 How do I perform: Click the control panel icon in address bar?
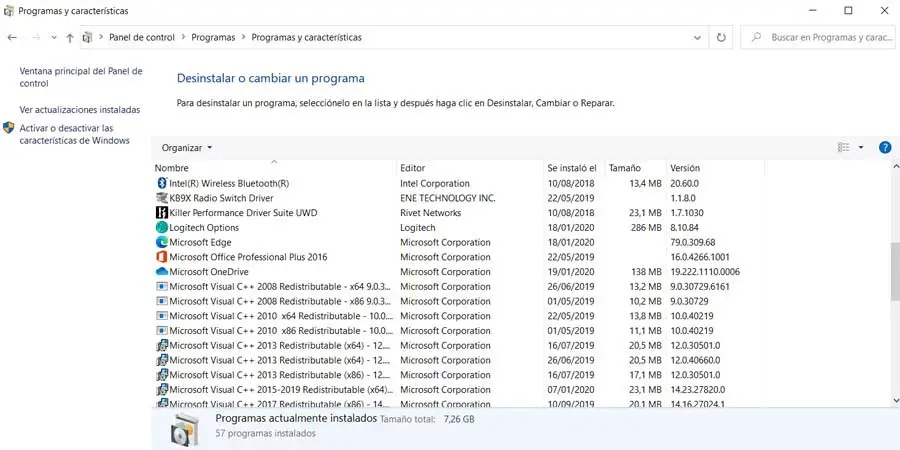(87, 37)
